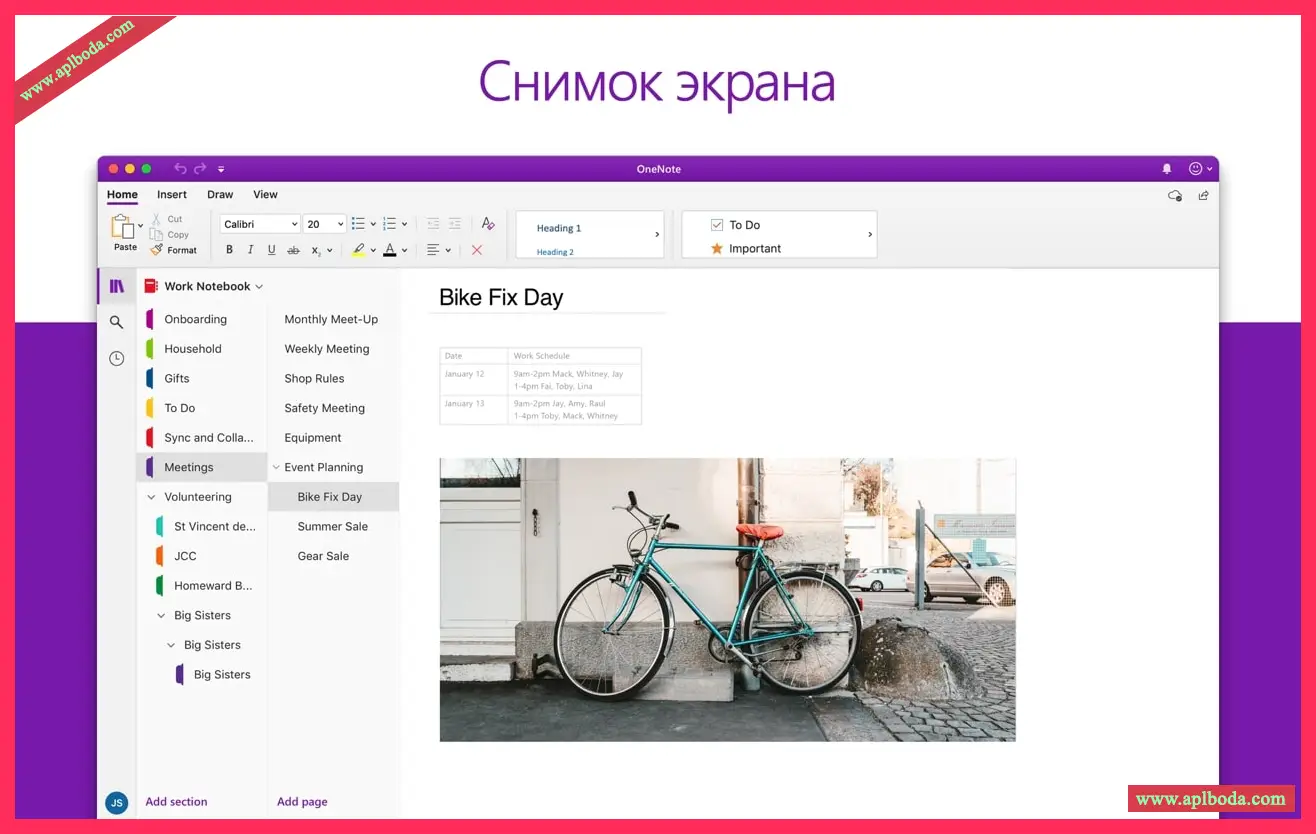Click the strikethrough formatting icon
The width and height of the screenshot is (1316, 834).
tap(293, 250)
